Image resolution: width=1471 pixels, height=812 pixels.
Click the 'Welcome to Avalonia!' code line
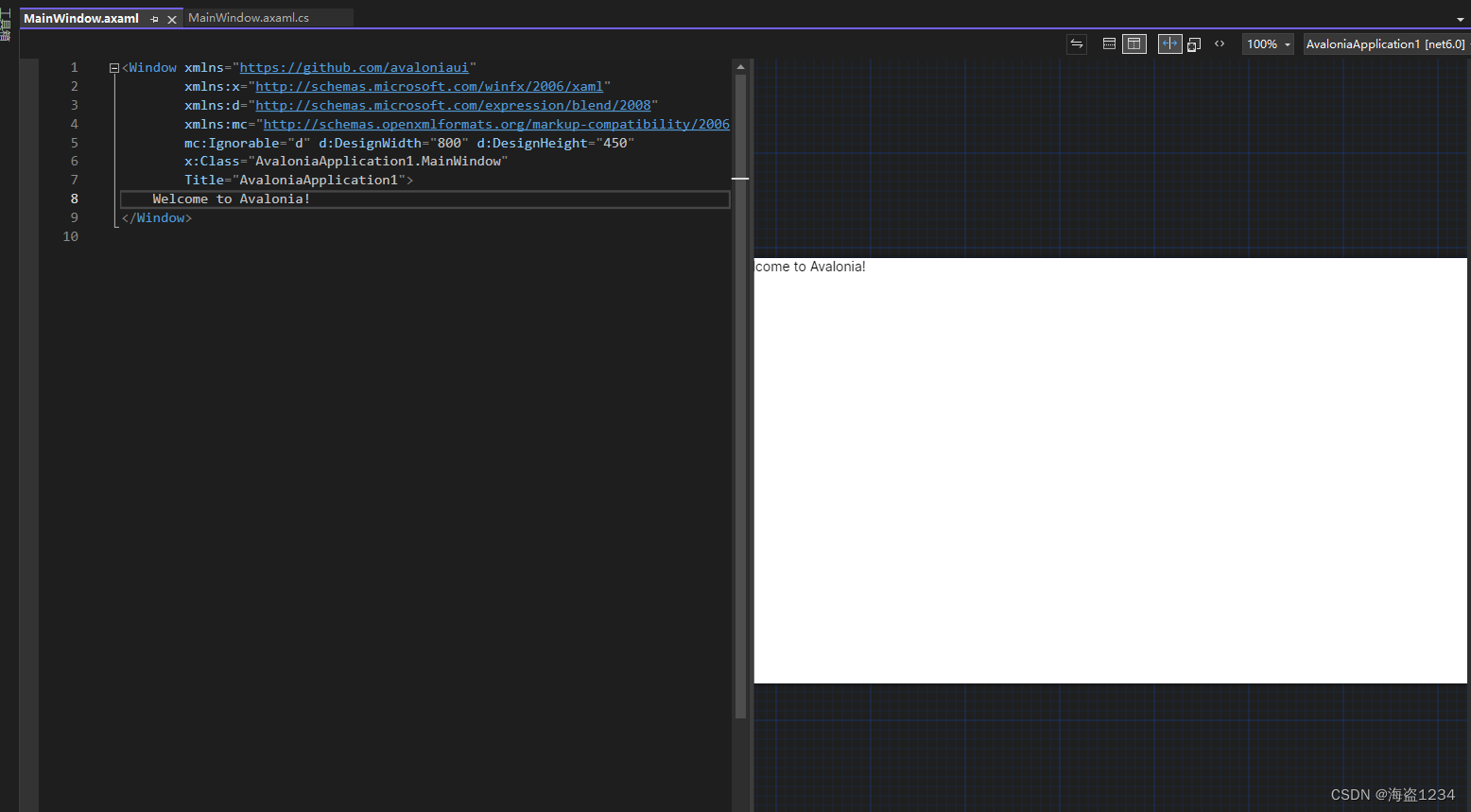pos(232,199)
